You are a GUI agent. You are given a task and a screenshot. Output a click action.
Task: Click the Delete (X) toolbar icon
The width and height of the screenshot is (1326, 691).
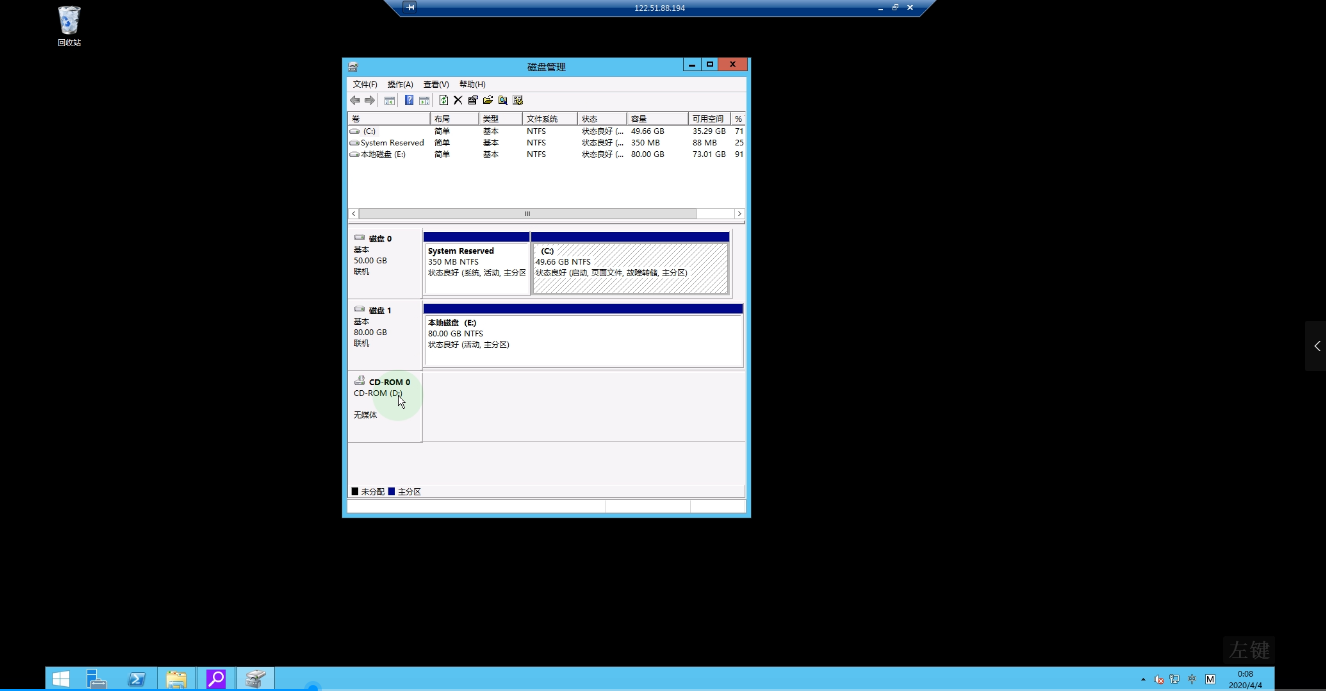[x=458, y=100]
